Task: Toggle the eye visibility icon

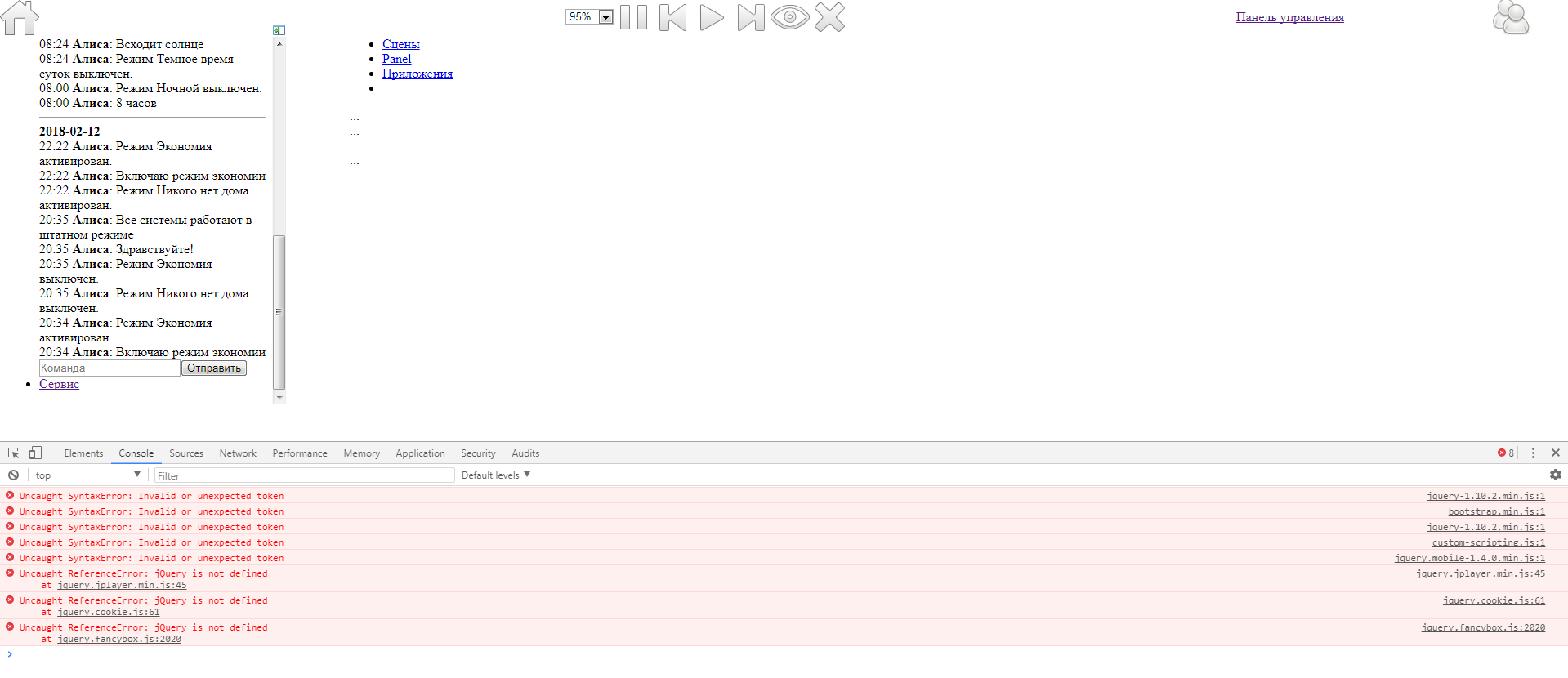Action: tap(790, 17)
